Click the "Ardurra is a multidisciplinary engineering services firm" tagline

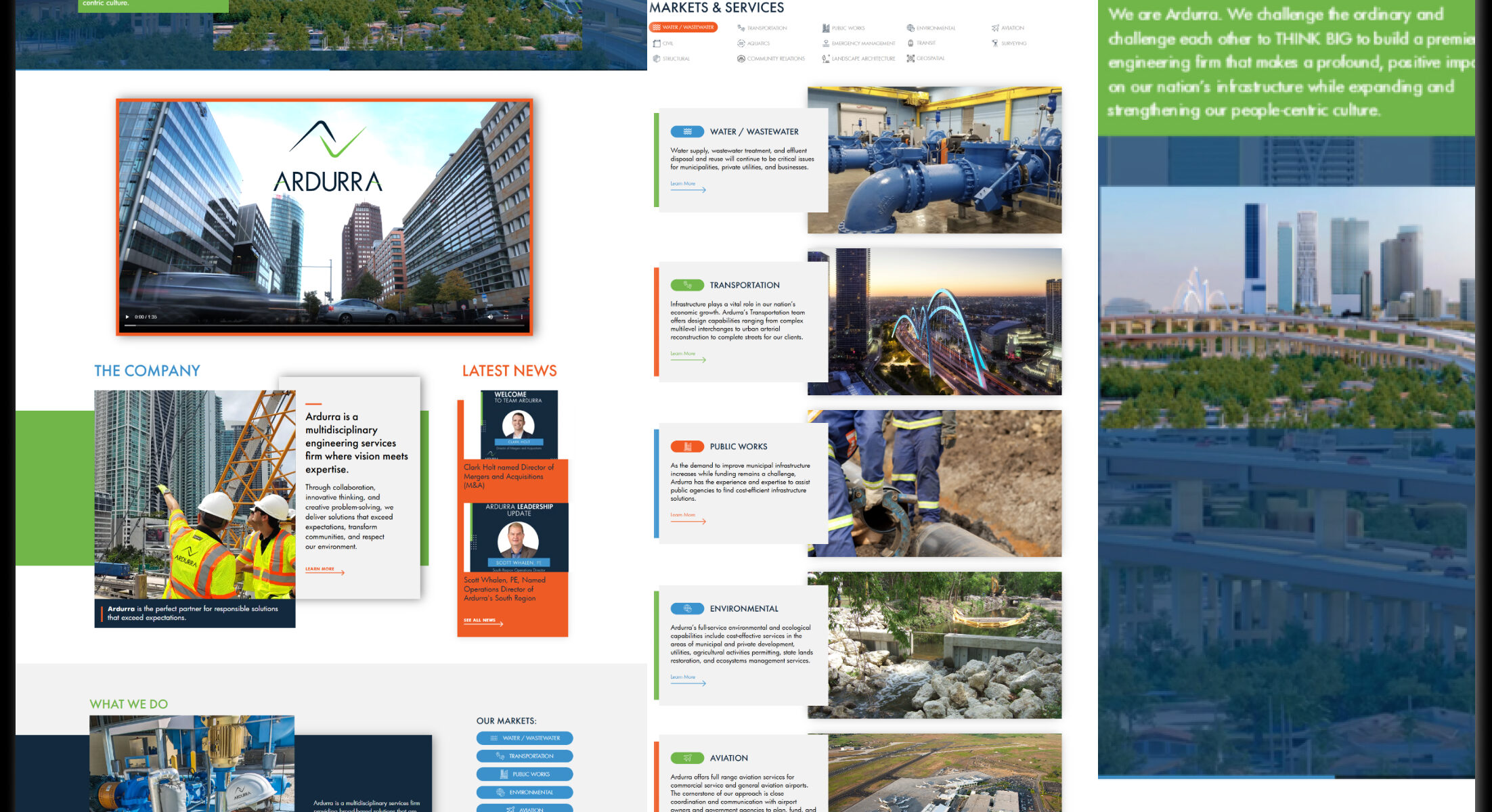(x=357, y=443)
